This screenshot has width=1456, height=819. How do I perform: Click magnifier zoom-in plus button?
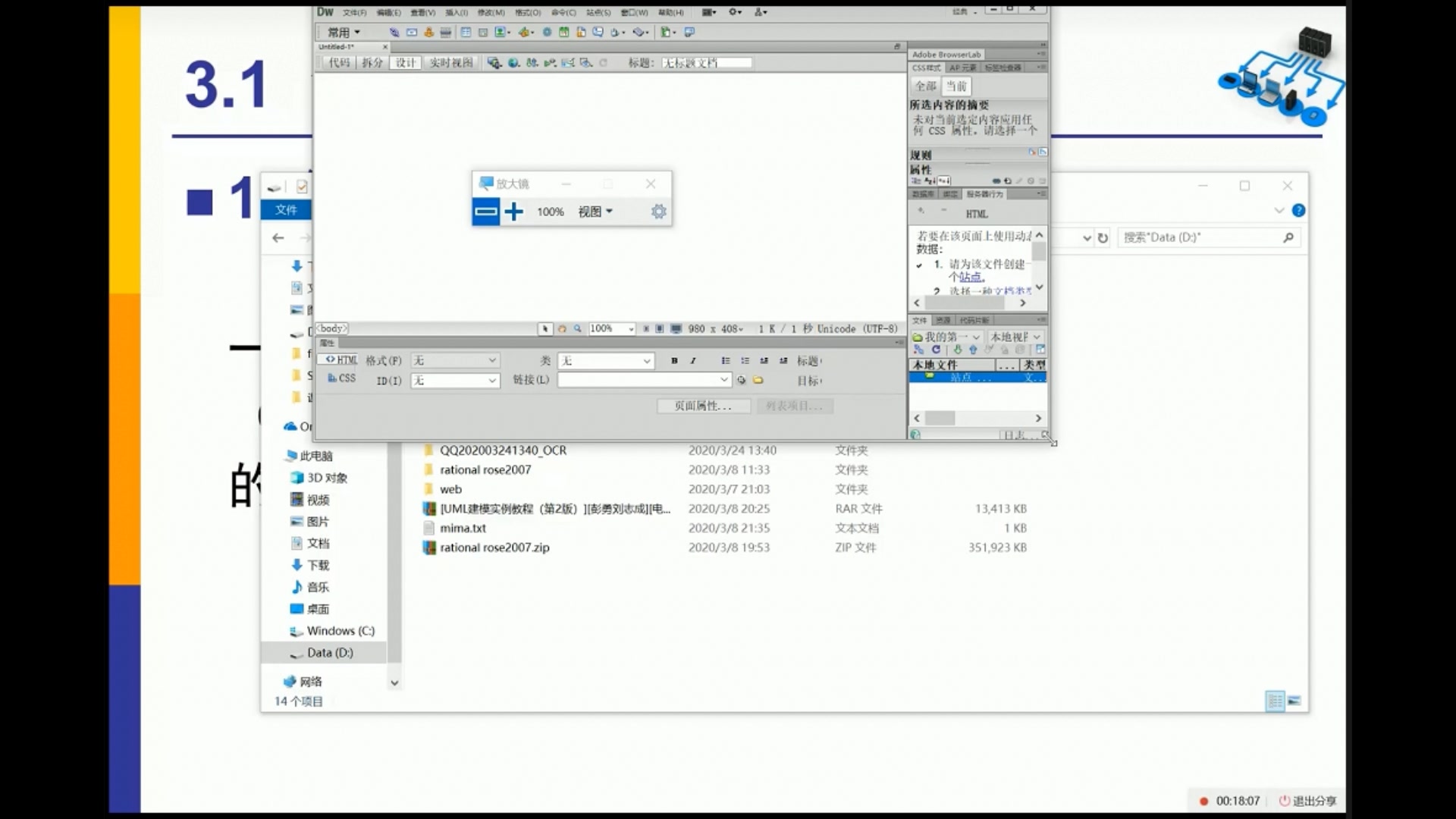pos(514,212)
